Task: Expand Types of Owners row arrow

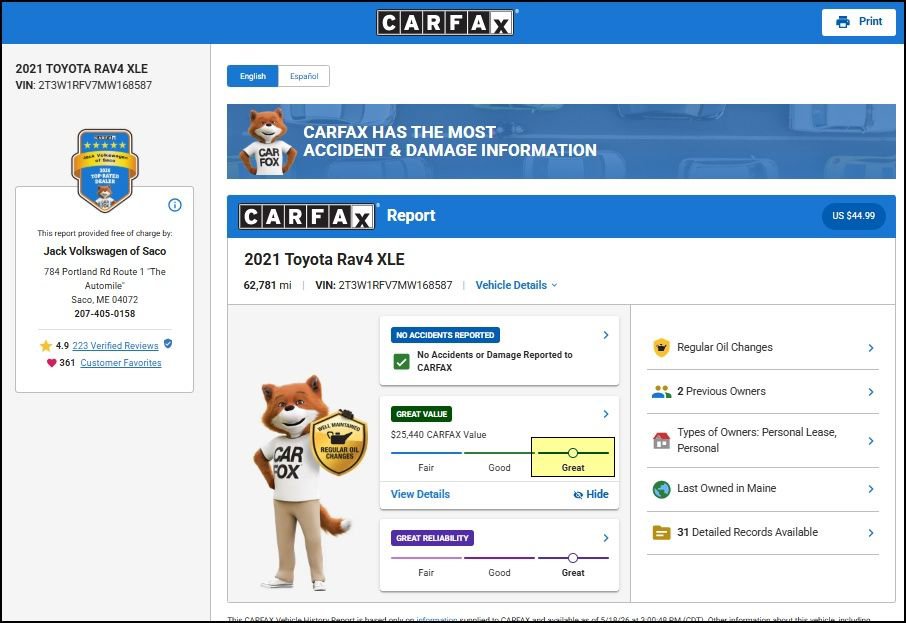Action: click(x=871, y=441)
